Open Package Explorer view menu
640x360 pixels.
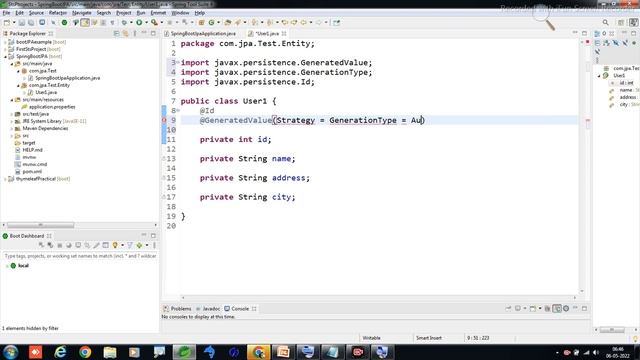(x=135, y=33)
